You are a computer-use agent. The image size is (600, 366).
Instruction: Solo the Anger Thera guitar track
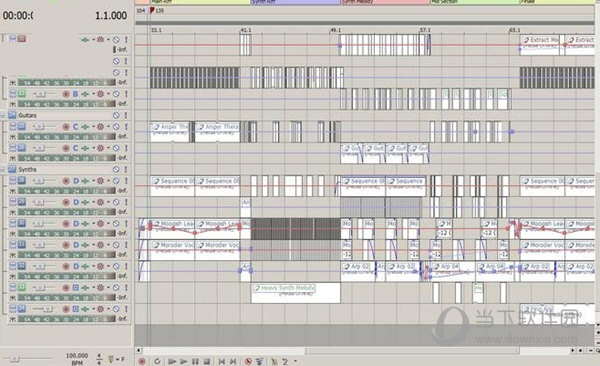click(x=126, y=127)
